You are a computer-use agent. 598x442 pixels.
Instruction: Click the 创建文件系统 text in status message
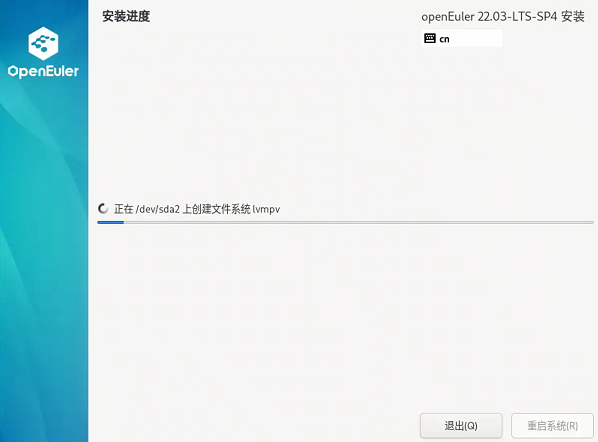pyautogui.click(x=222, y=209)
